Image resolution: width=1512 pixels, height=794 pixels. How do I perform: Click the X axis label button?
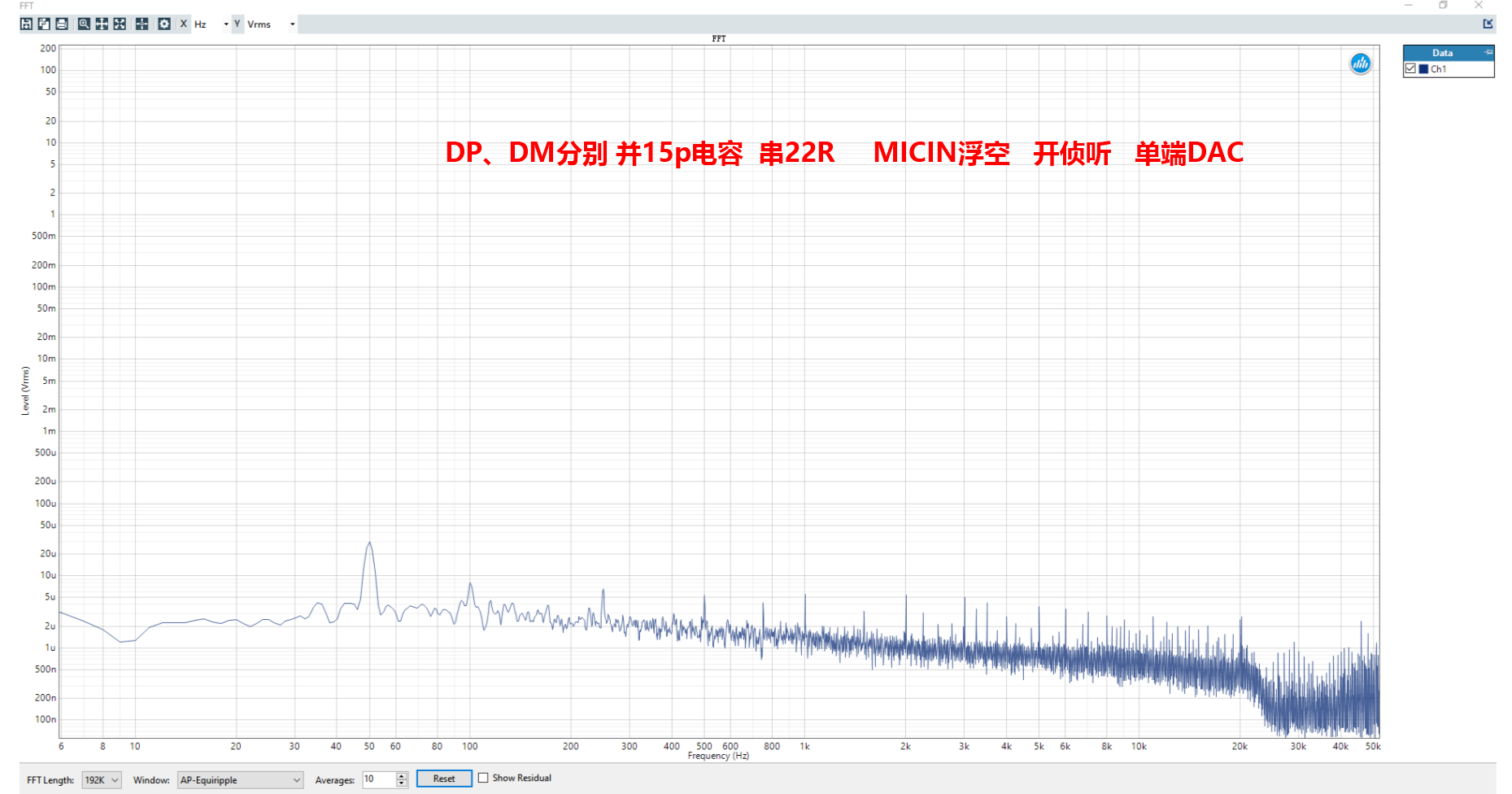coord(184,24)
